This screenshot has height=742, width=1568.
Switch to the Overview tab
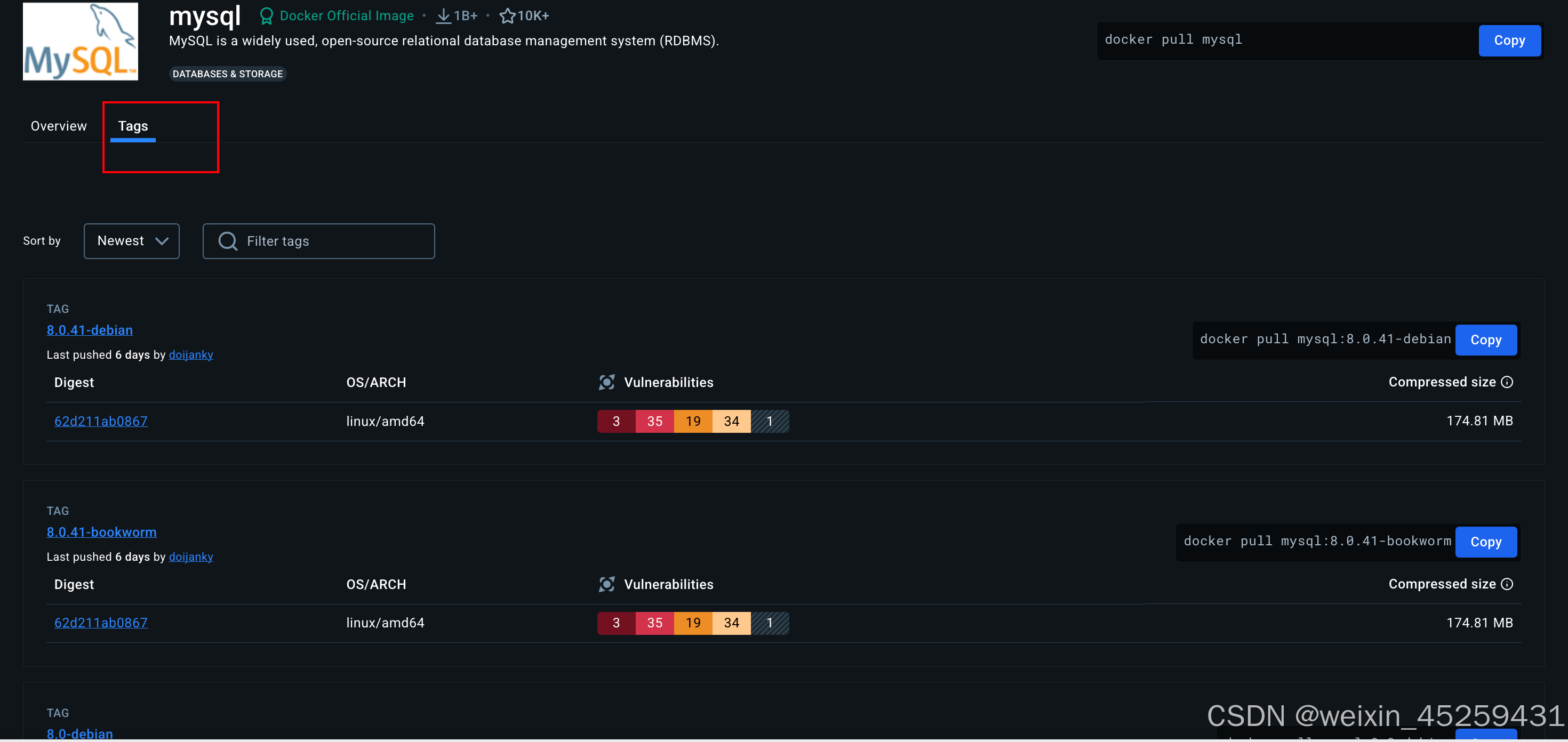pyautogui.click(x=59, y=126)
